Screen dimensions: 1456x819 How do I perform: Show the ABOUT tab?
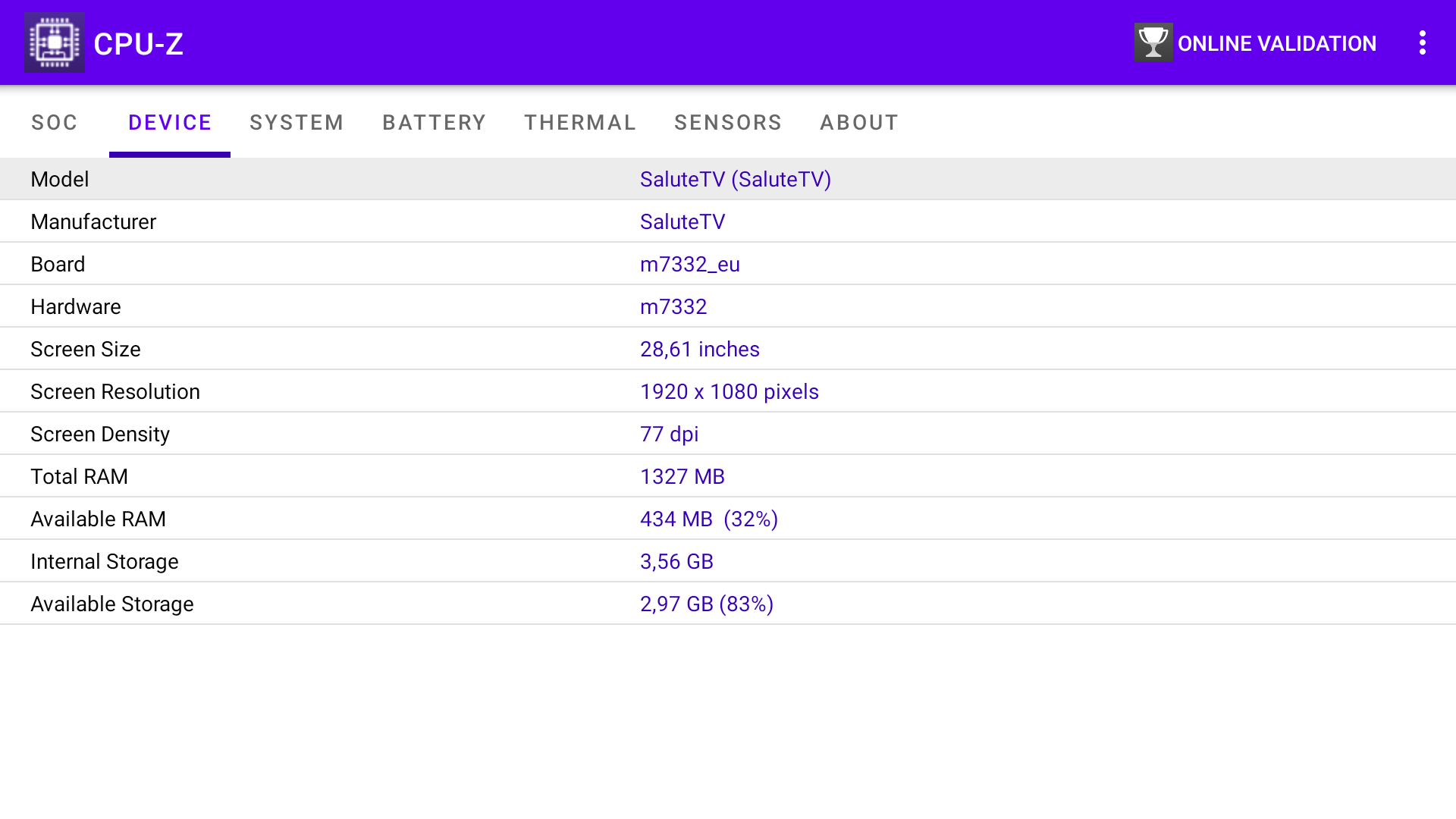coord(859,122)
